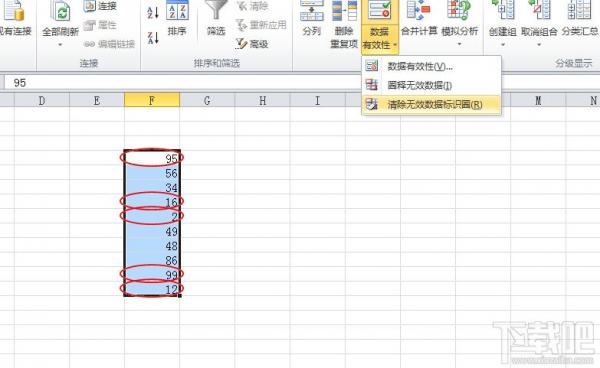Click the 连接 (Connections) button
This screenshot has height=368, width=600.
pos(100,6)
